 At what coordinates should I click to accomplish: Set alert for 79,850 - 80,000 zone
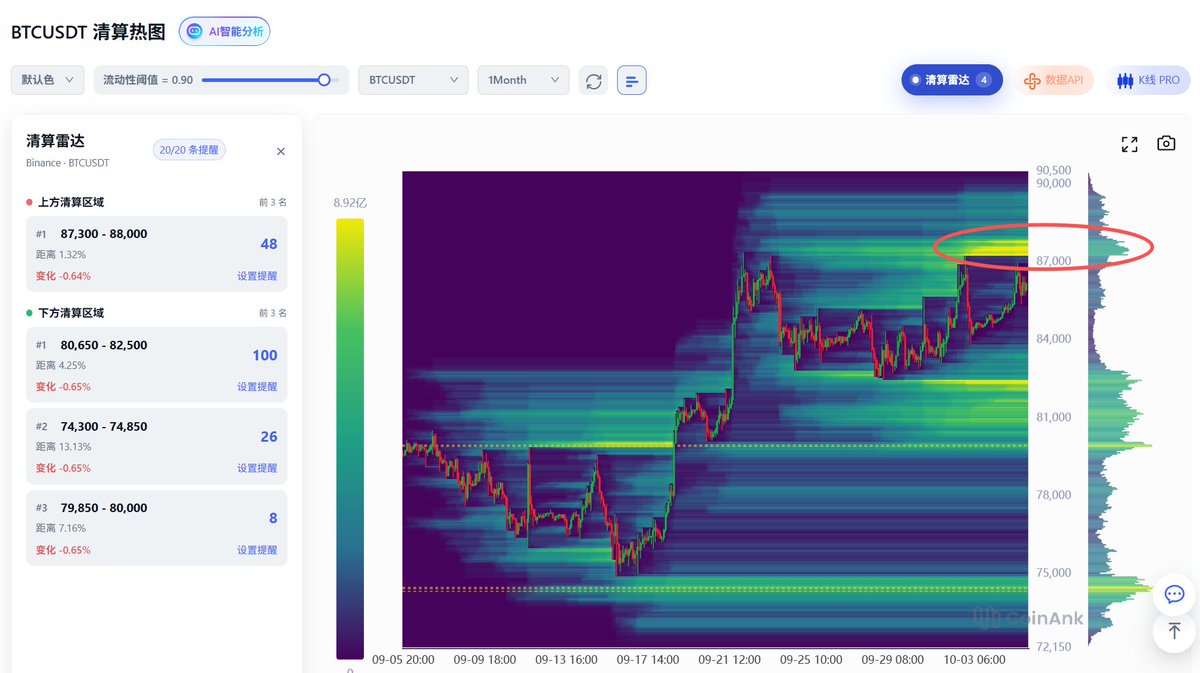pyautogui.click(x=257, y=550)
